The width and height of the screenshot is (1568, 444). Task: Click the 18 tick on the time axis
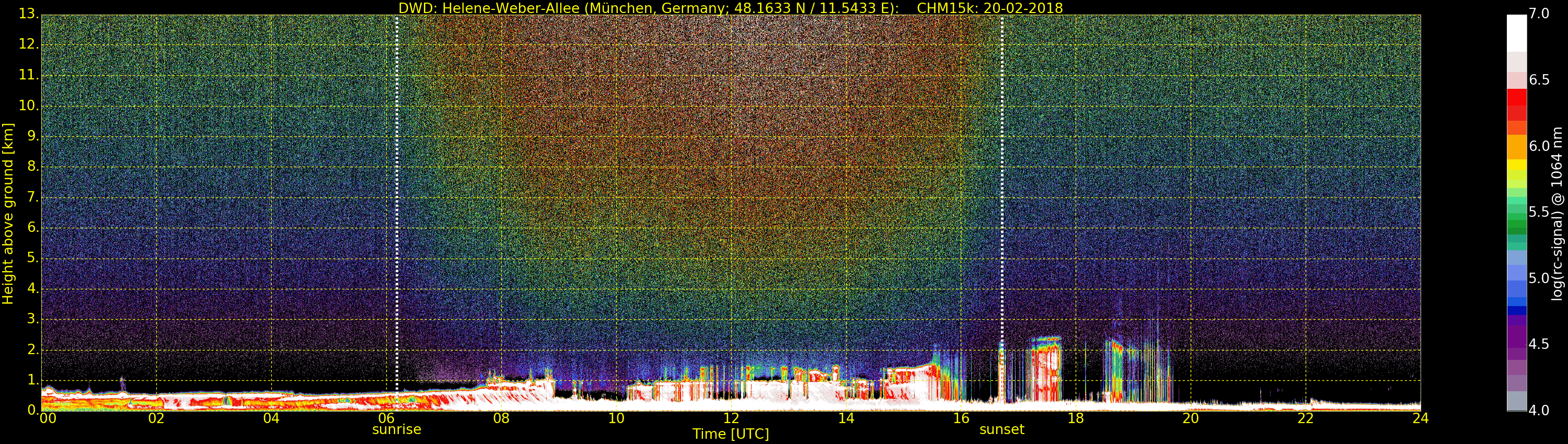tap(1076, 418)
